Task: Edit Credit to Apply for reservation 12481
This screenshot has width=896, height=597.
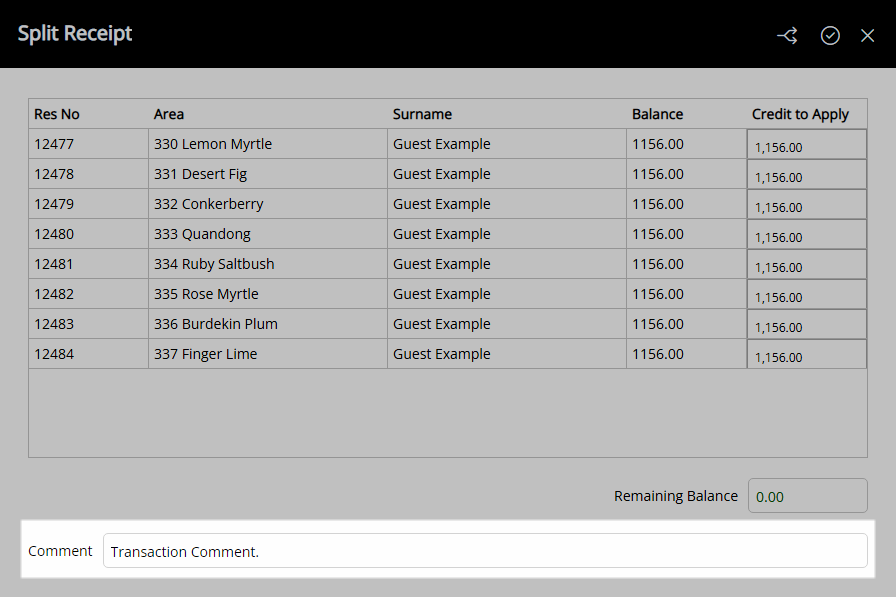Action: pyautogui.click(x=807, y=264)
